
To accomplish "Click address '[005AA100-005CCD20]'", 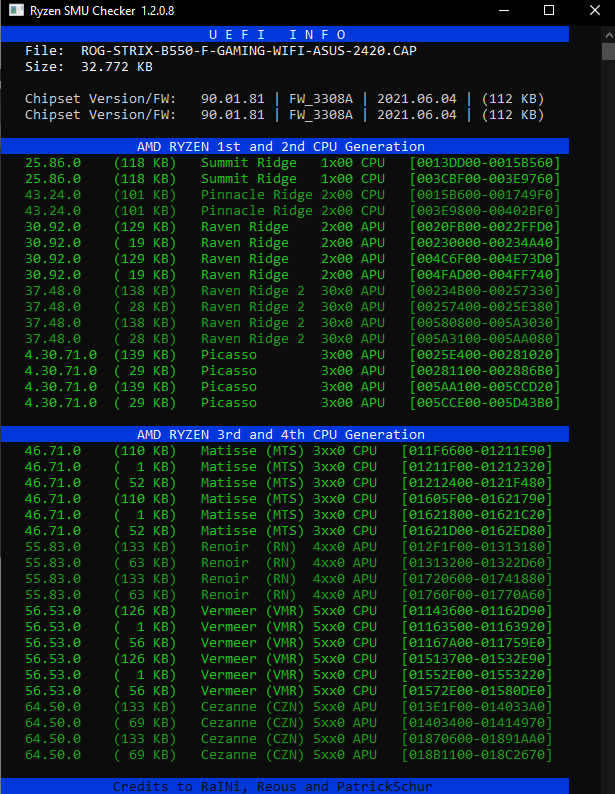I will (x=485, y=387).
